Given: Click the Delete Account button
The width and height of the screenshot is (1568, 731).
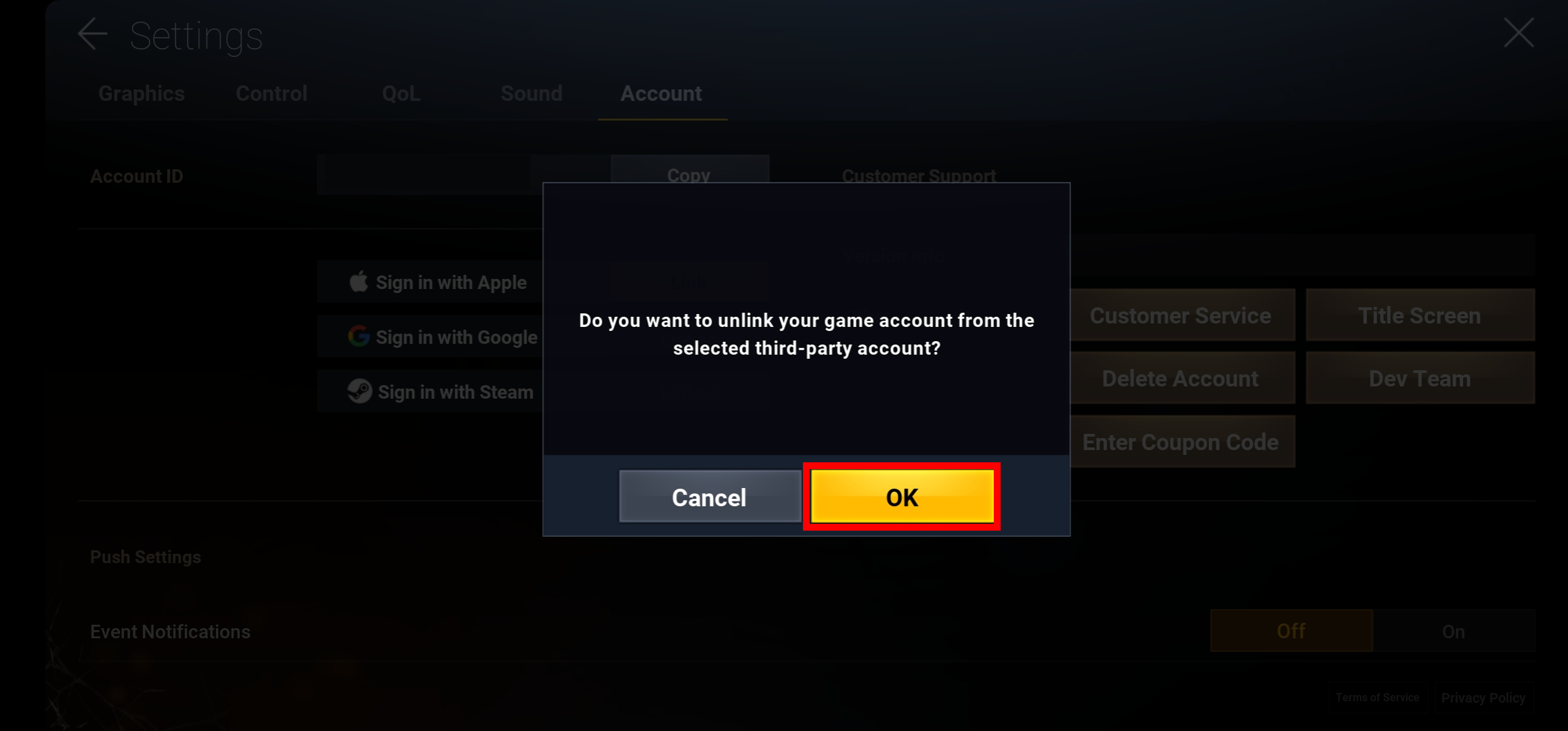Looking at the screenshot, I should point(1182,378).
